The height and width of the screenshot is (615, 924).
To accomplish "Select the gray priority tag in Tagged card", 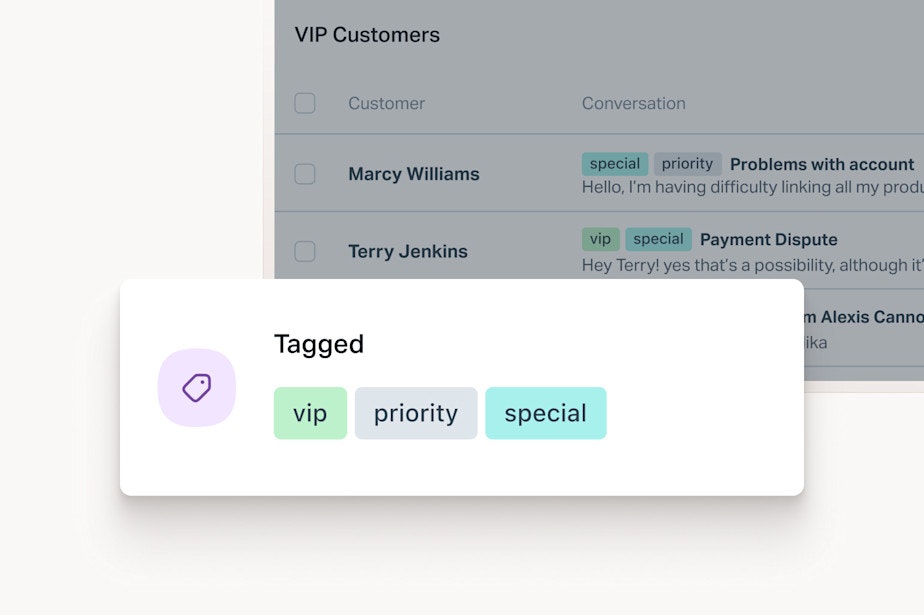I will [415, 413].
